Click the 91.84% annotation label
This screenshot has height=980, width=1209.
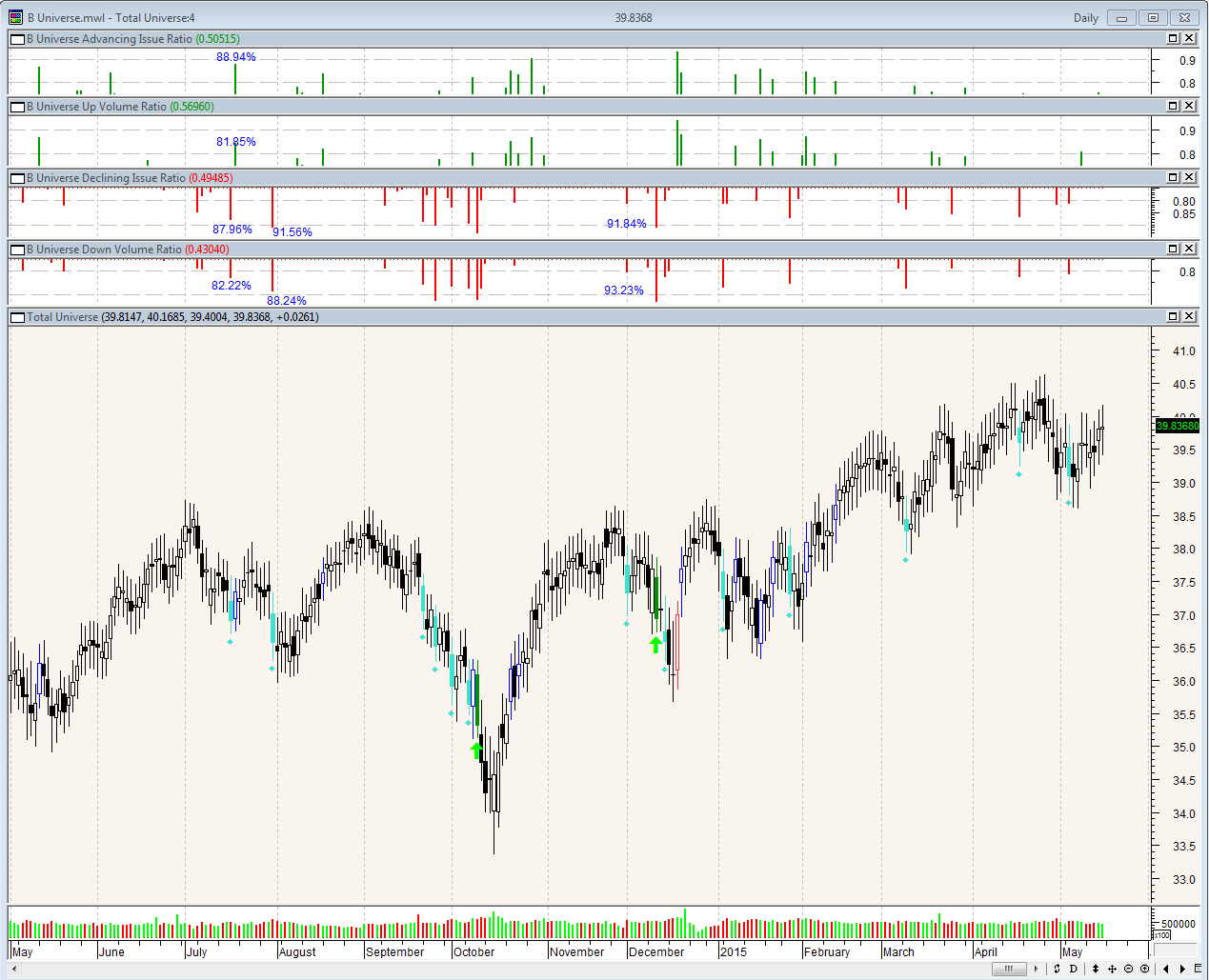click(x=627, y=224)
